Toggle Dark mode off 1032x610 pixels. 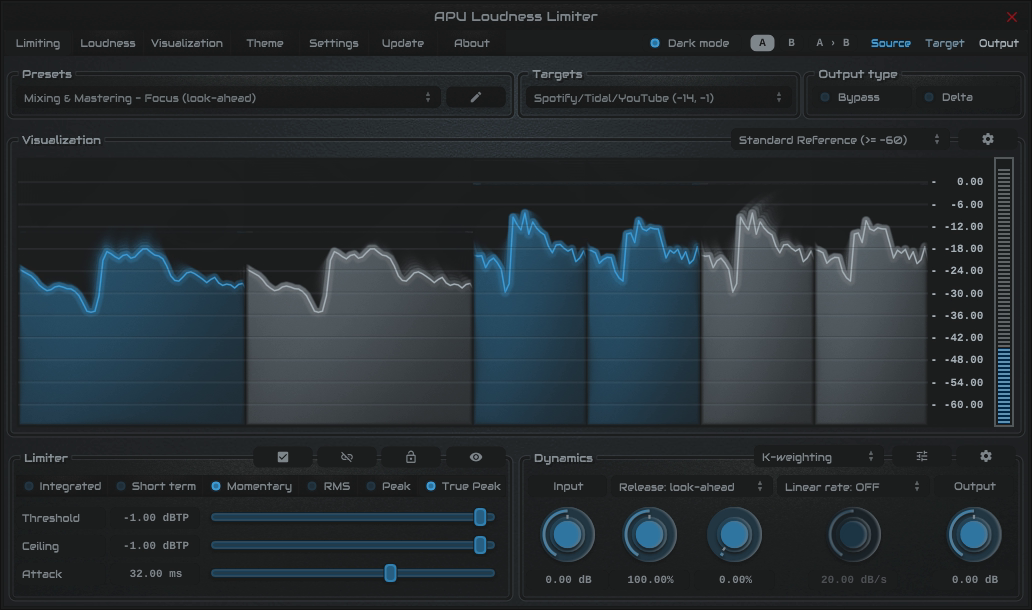[655, 43]
